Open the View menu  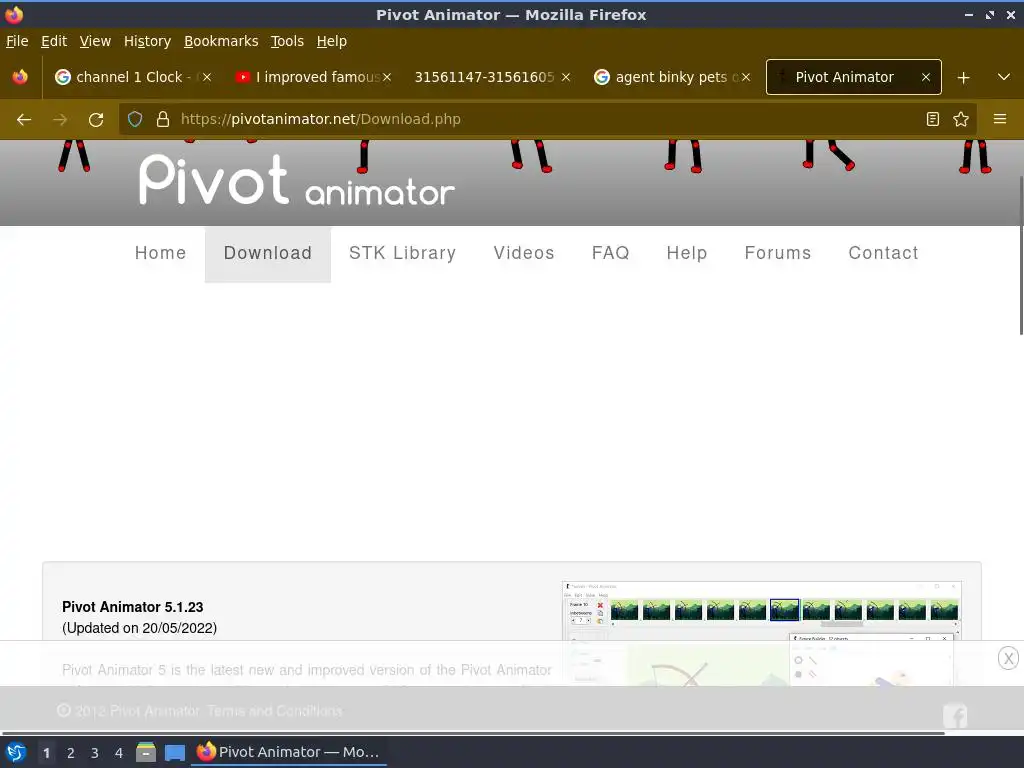click(x=95, y=41)
